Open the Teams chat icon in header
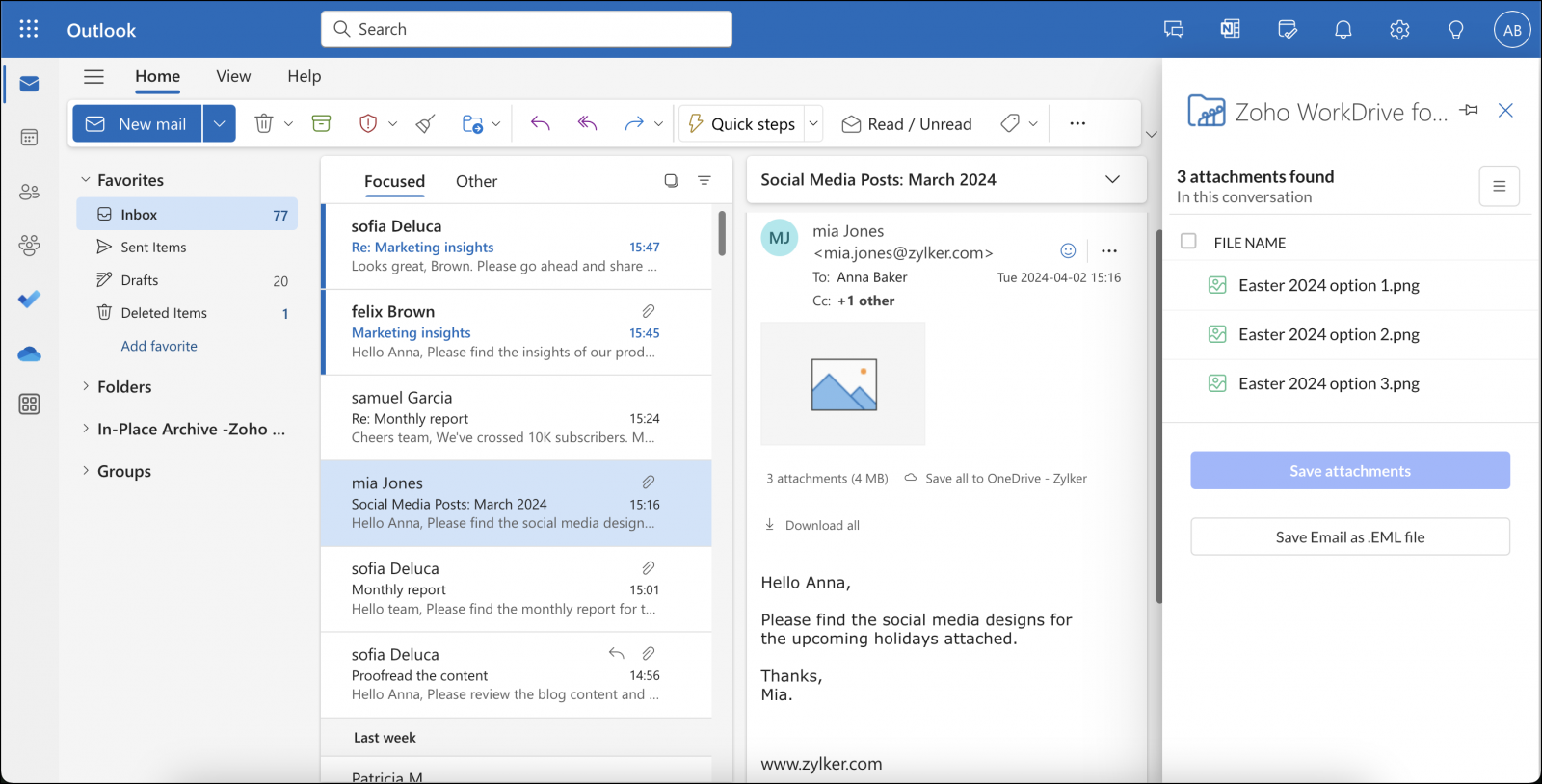Image resolution: width=1542 pixels, height=784 pixels. click(x=1174, y=30)
